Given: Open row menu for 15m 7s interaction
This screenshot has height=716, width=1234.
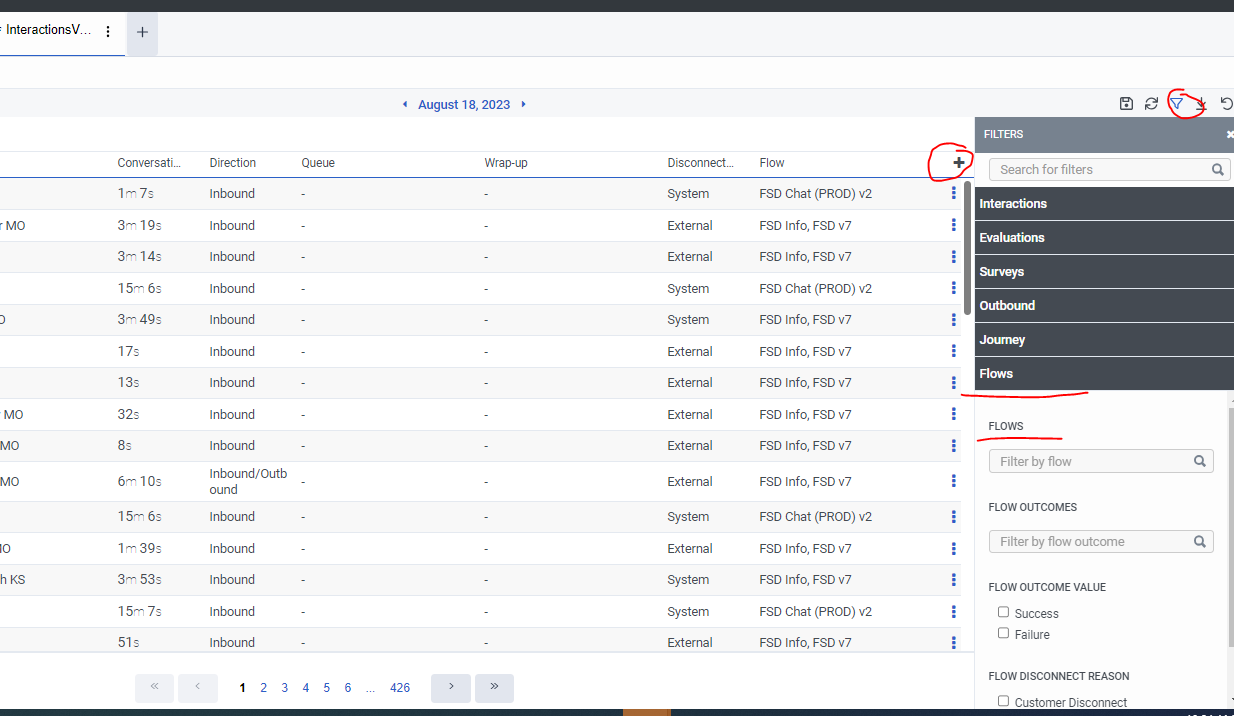Looking at the screenshot, I should 954,612.
